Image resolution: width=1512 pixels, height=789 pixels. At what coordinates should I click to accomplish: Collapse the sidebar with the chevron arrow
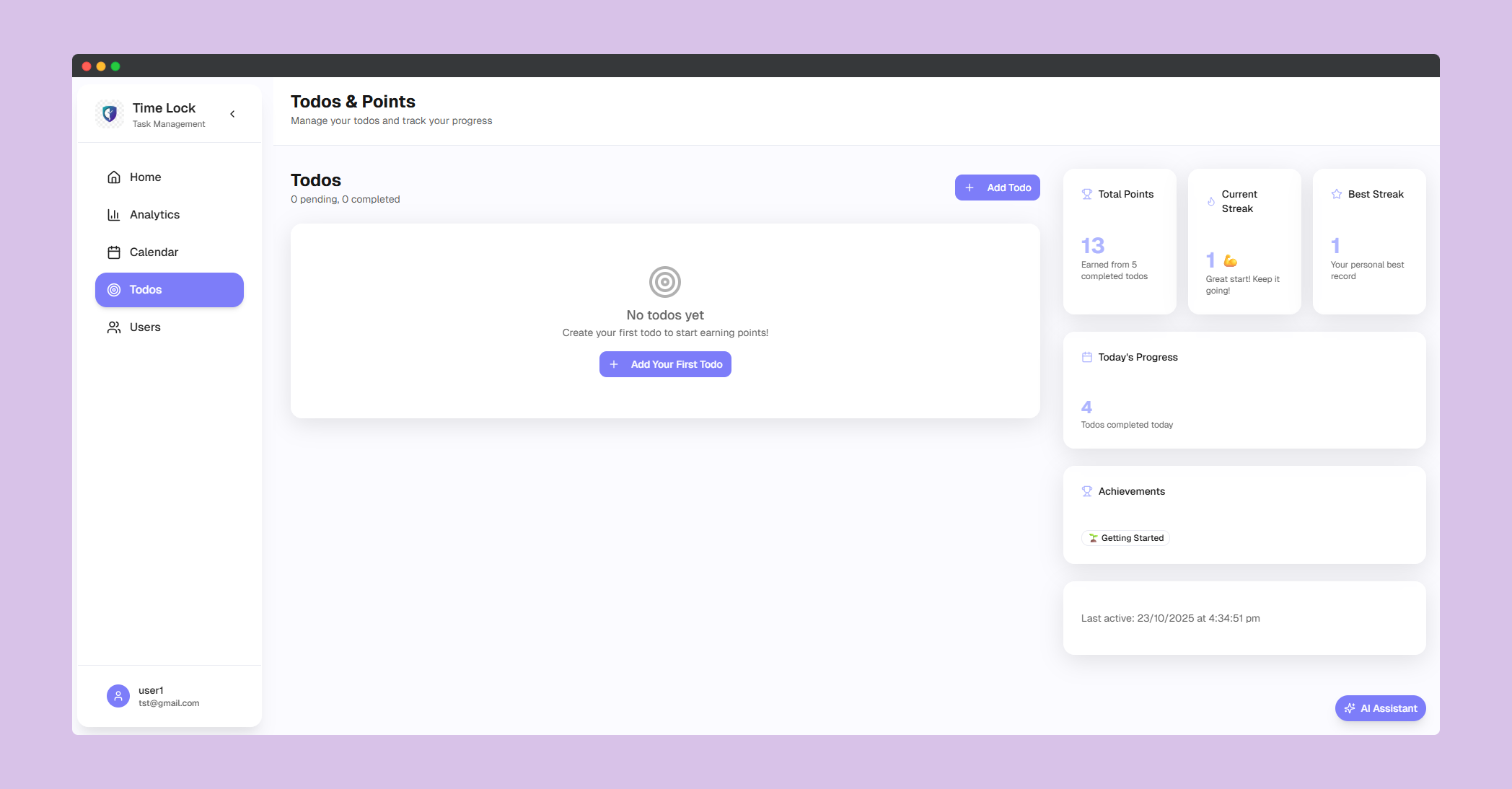pyautogui.click(x=232, y=114)
